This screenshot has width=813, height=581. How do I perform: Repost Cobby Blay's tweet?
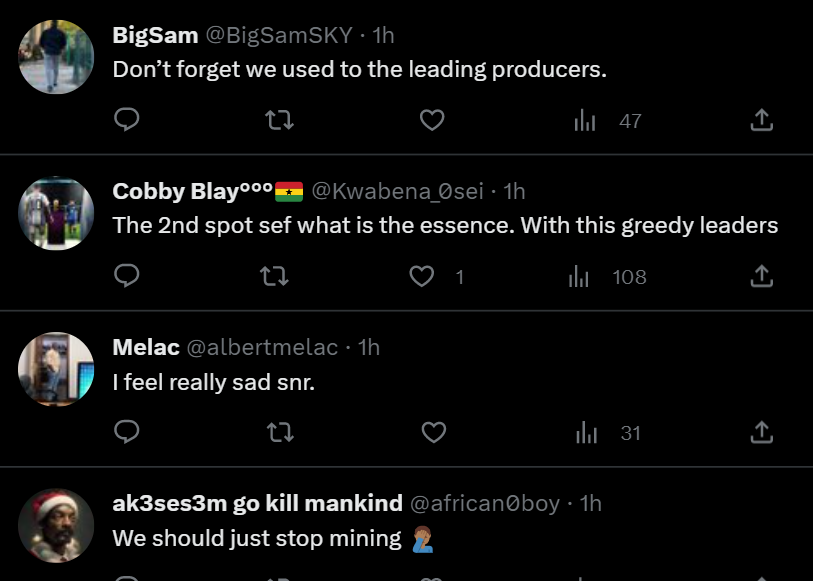(274, 277)
